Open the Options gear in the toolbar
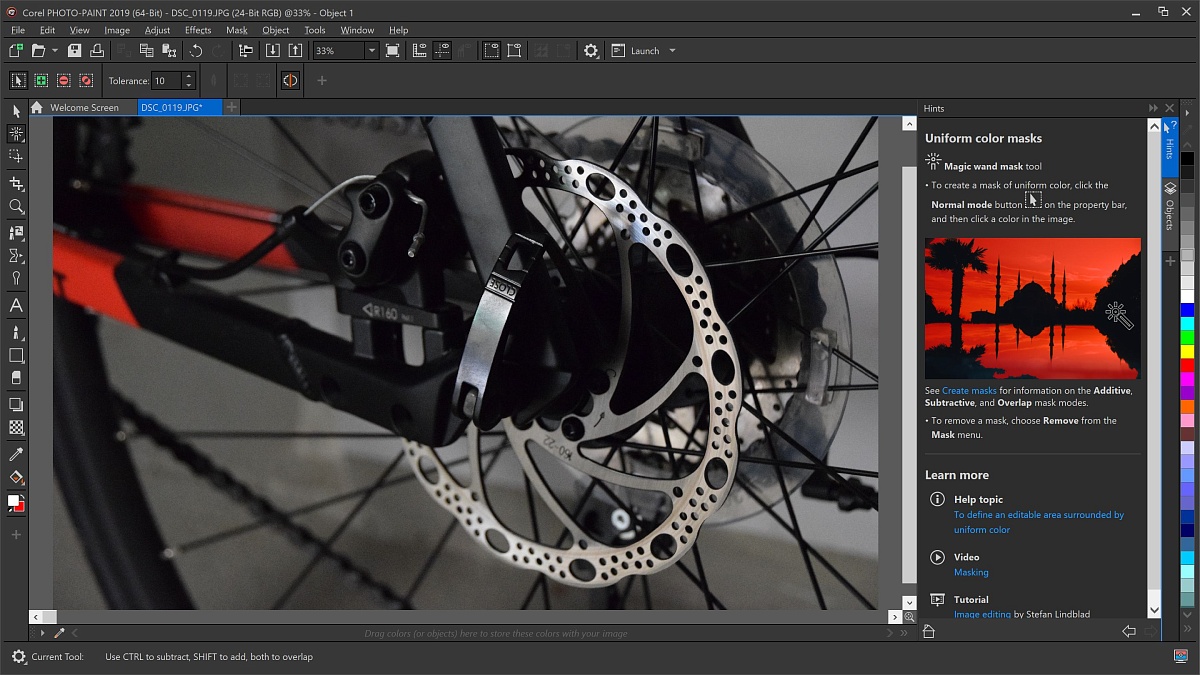The width and height of the screenshot is (1200, 675). pos(591,51)
